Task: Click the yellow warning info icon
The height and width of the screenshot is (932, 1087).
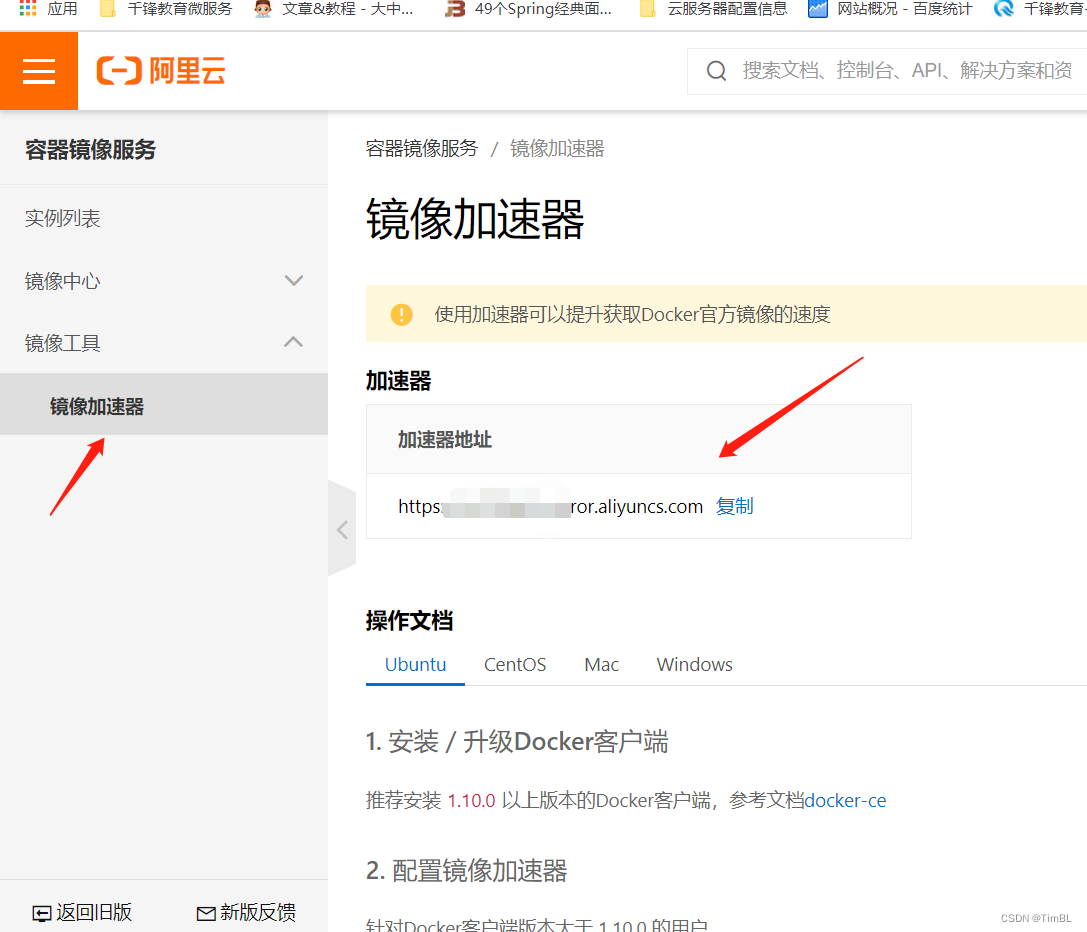Action: point(401,314)
